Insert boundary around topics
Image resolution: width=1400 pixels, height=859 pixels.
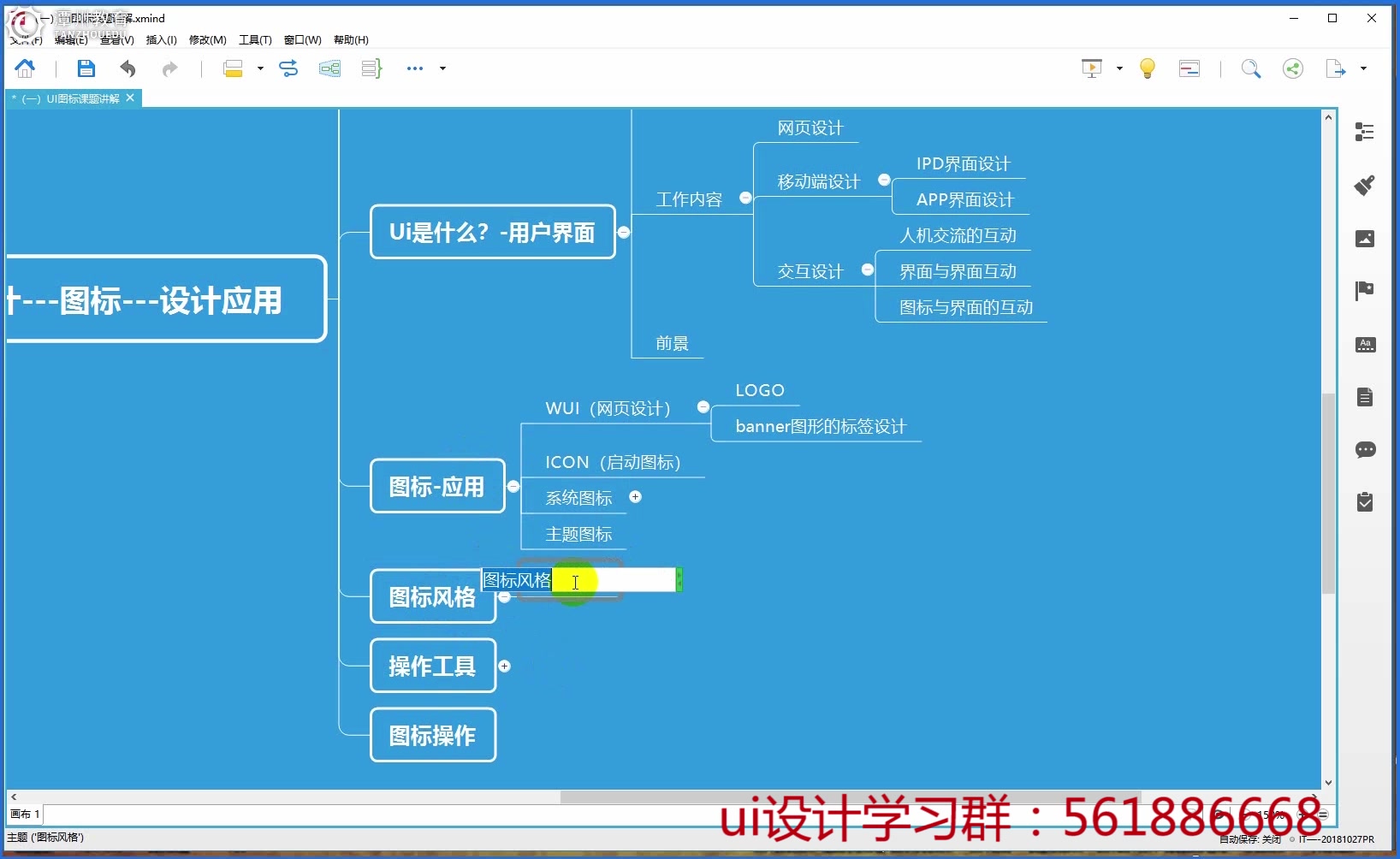329,68
